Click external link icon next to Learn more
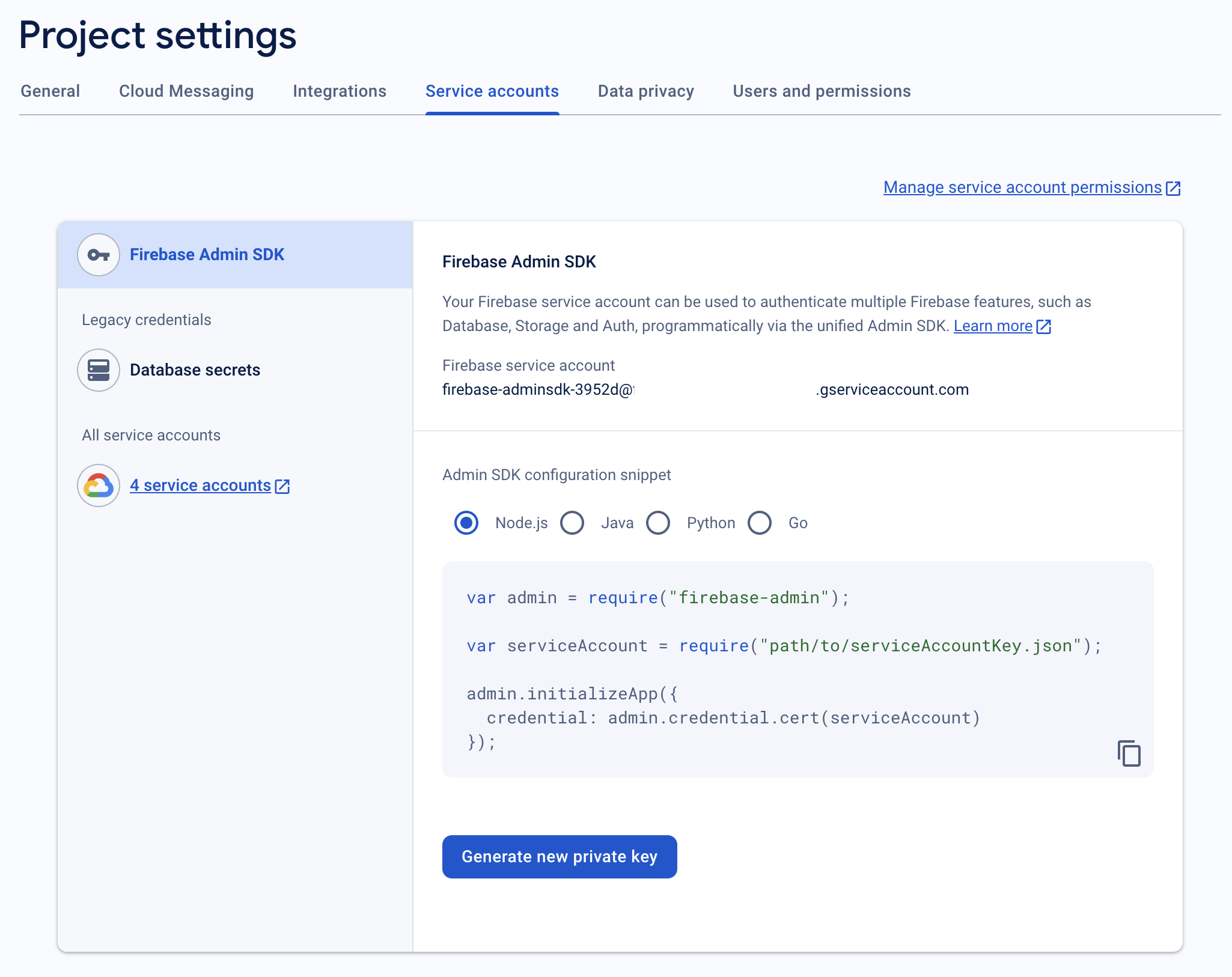 (1044, 326)
